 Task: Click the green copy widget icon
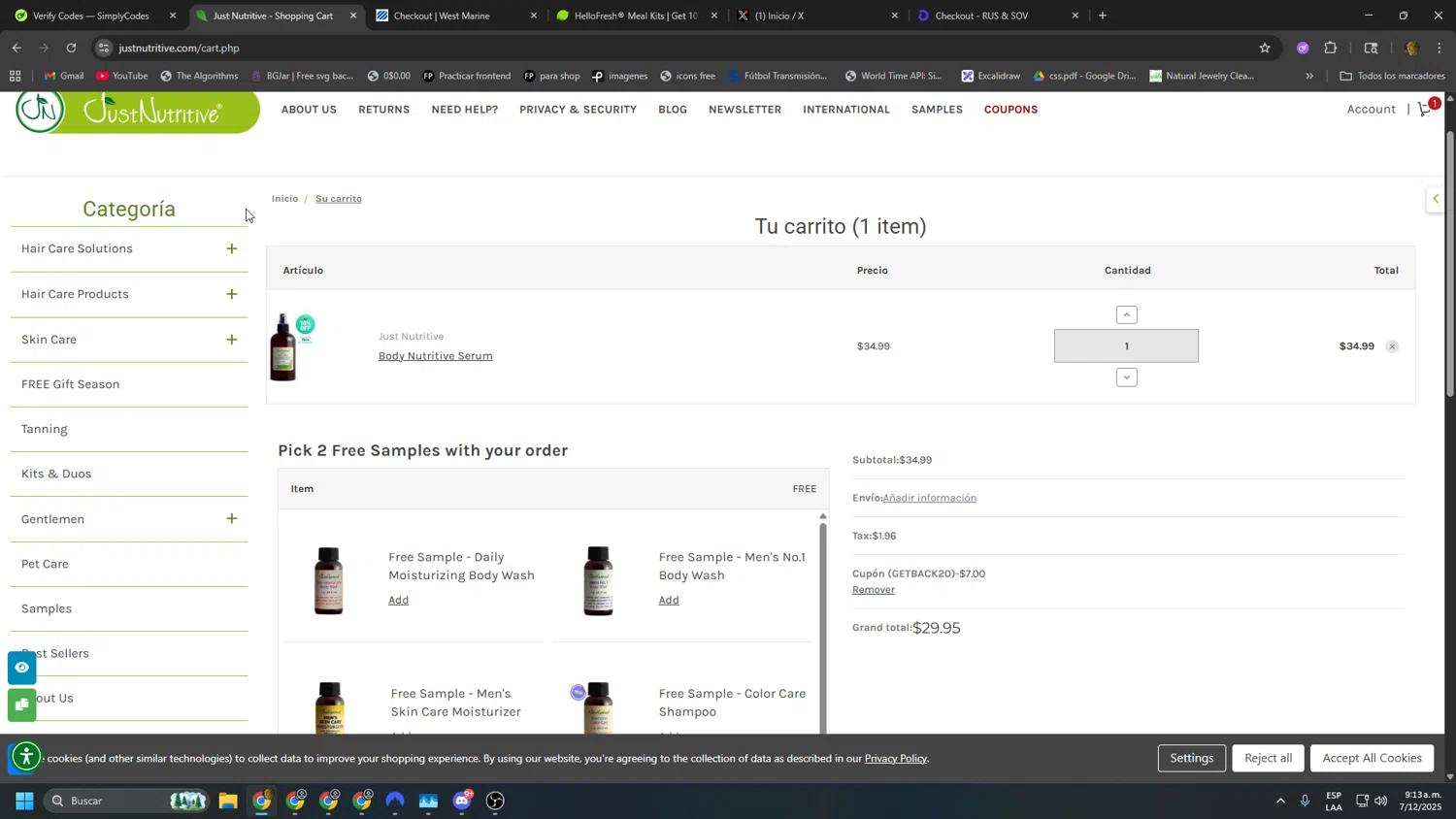coord(21,704)
